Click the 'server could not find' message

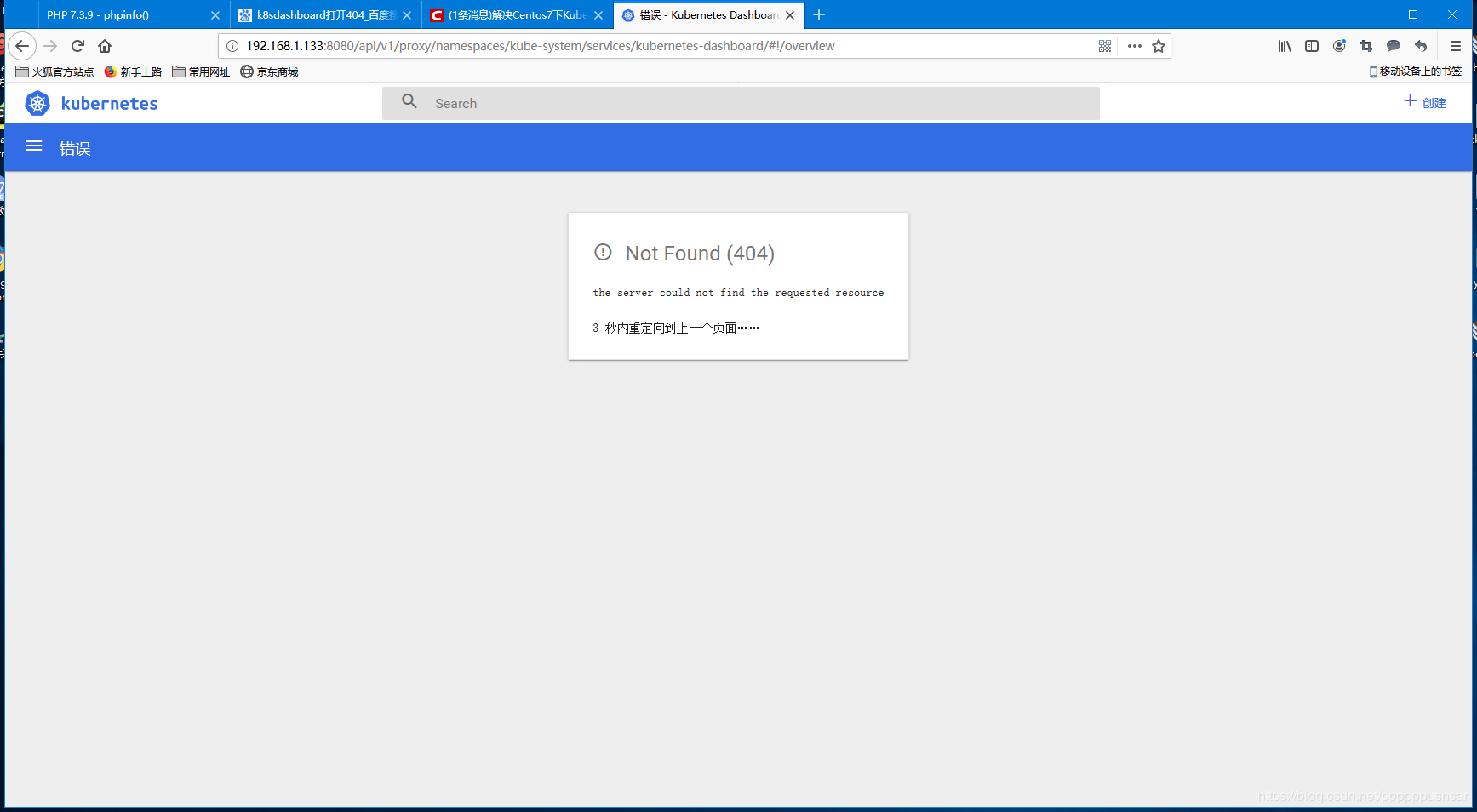click(738, 293)
